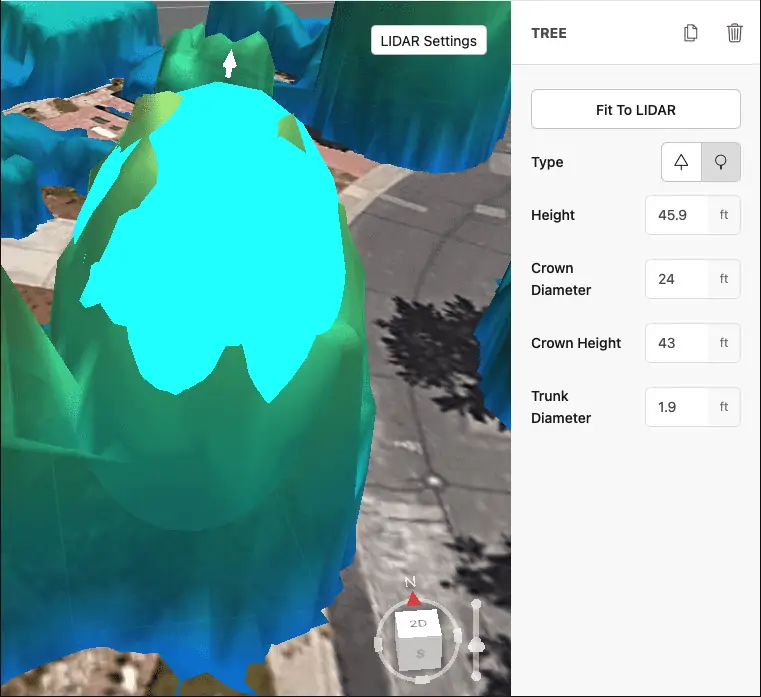The height and width of the screenshot is (697, 761).
Task: Select round deciduous tree type
Action: pos(721,162)
